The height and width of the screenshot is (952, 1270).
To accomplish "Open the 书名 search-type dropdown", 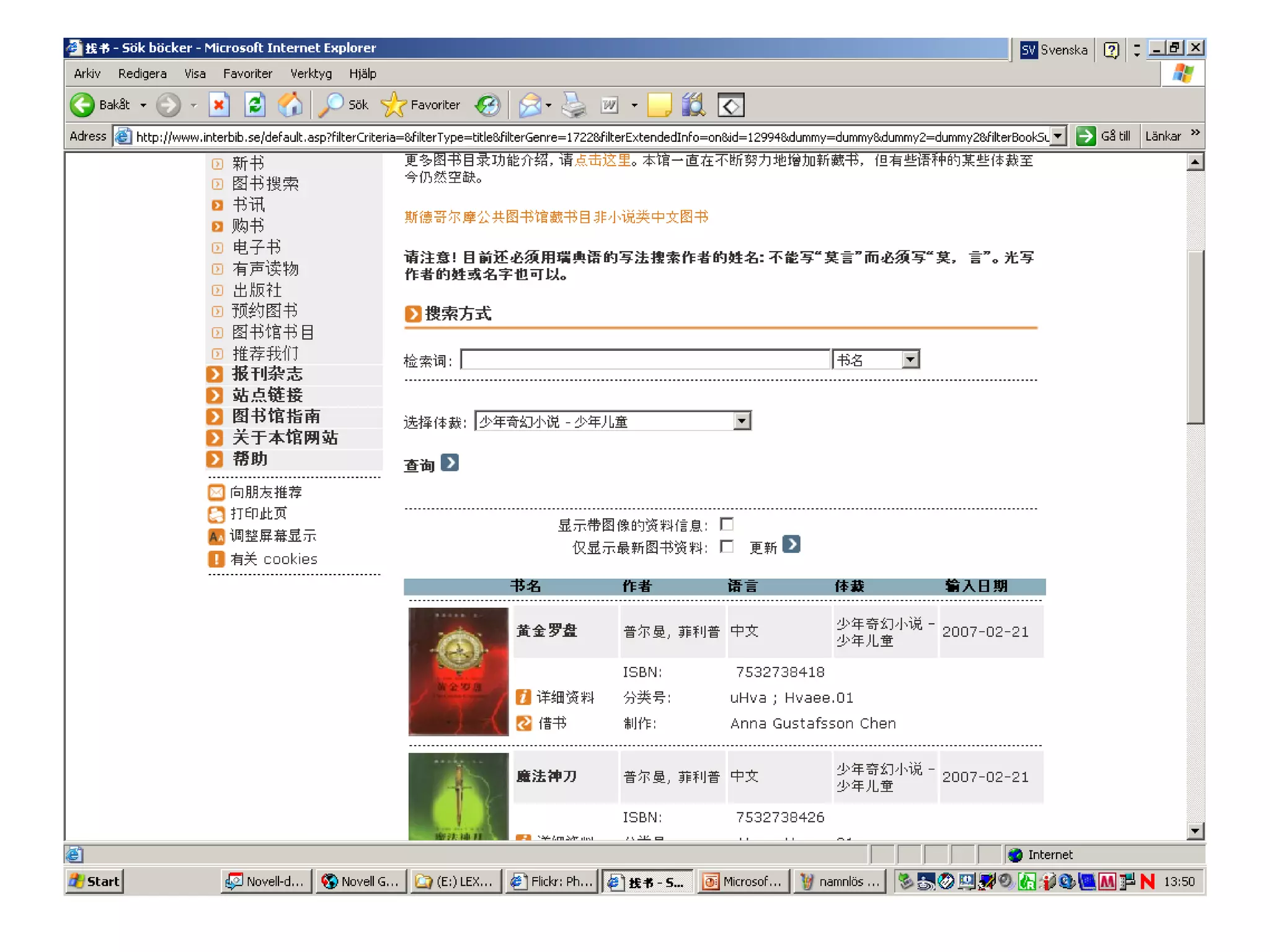I will (910, 359).
